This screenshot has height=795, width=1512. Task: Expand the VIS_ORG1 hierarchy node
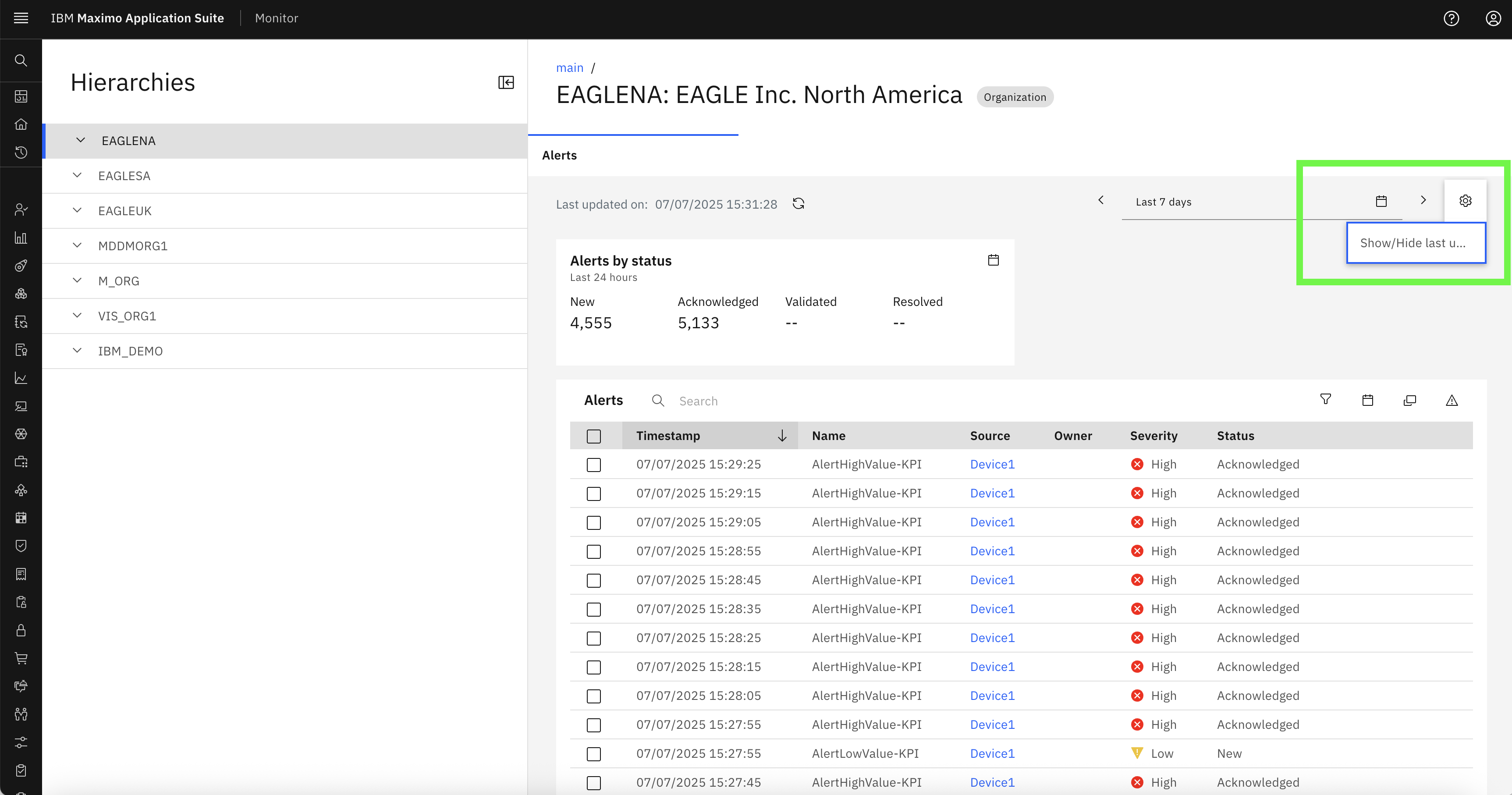pyautogui.click(x=77, y=315)
